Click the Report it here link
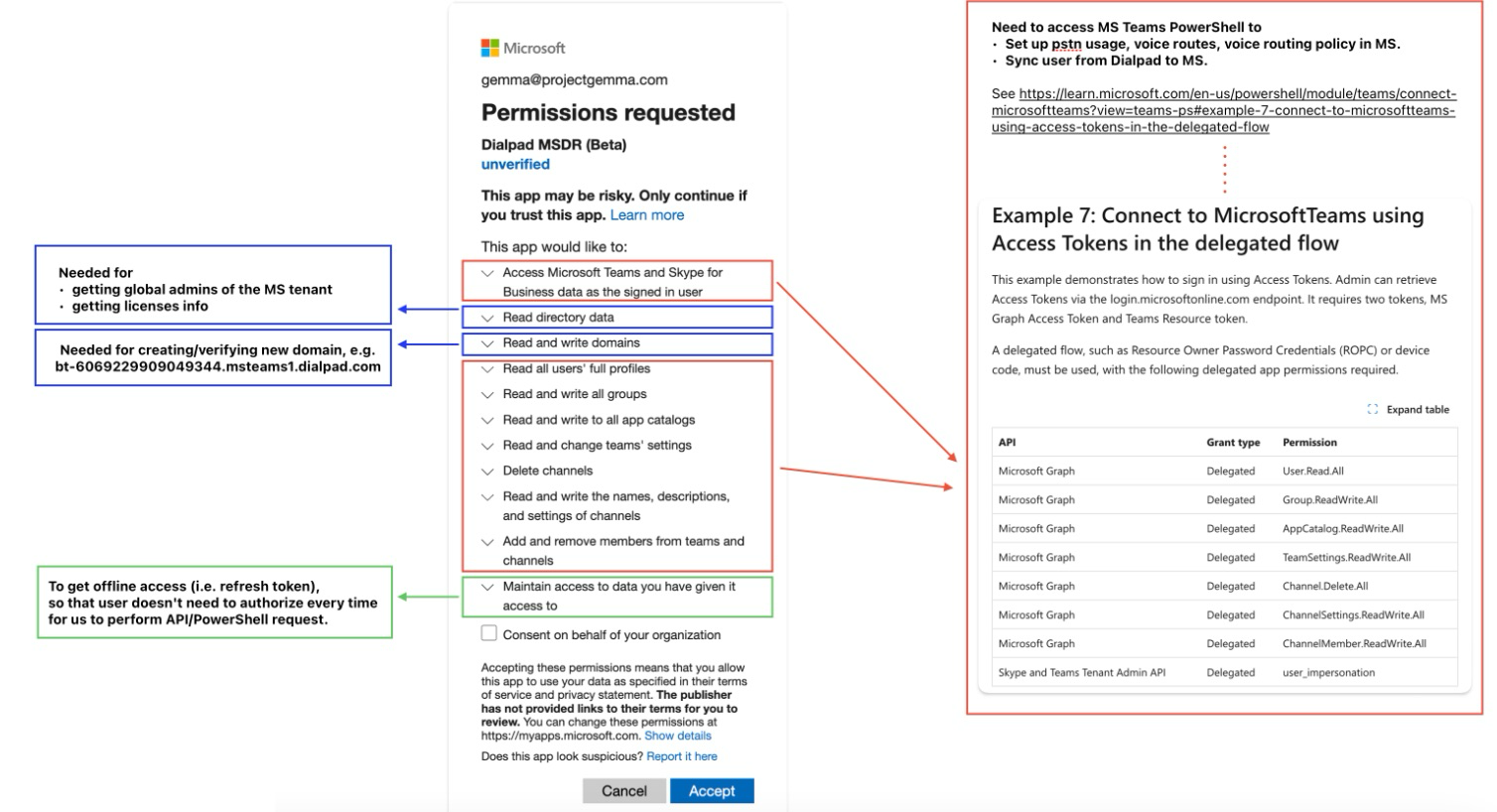 coord(682,756)
